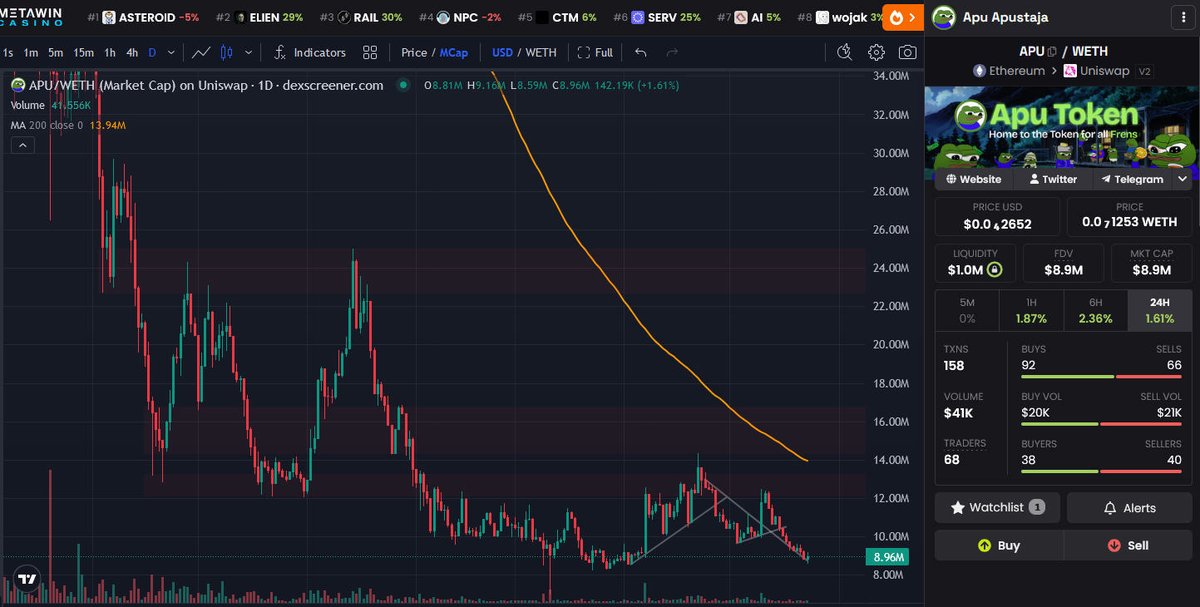Switch chart to MCap mode
This screenshot has height=607, width=1200.
point(454,52)
